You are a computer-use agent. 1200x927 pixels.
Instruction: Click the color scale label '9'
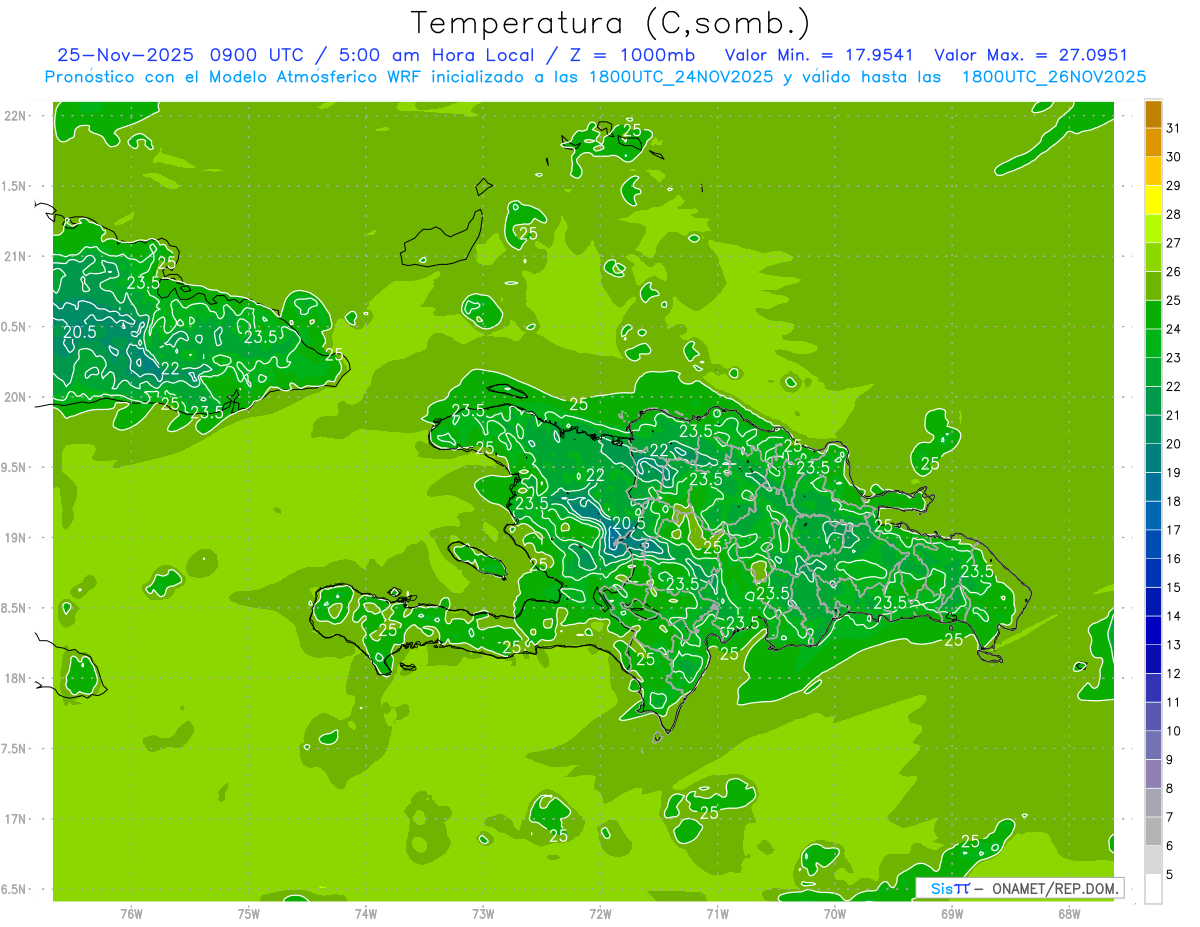point(1169,760)
